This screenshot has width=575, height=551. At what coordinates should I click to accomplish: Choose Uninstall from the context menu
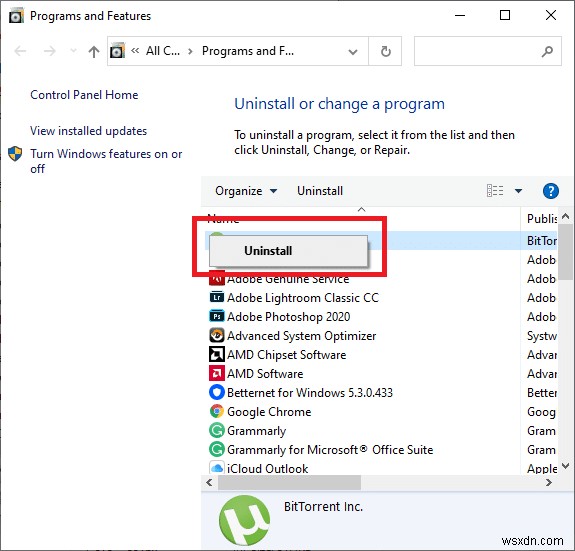[x=288, y=251]
